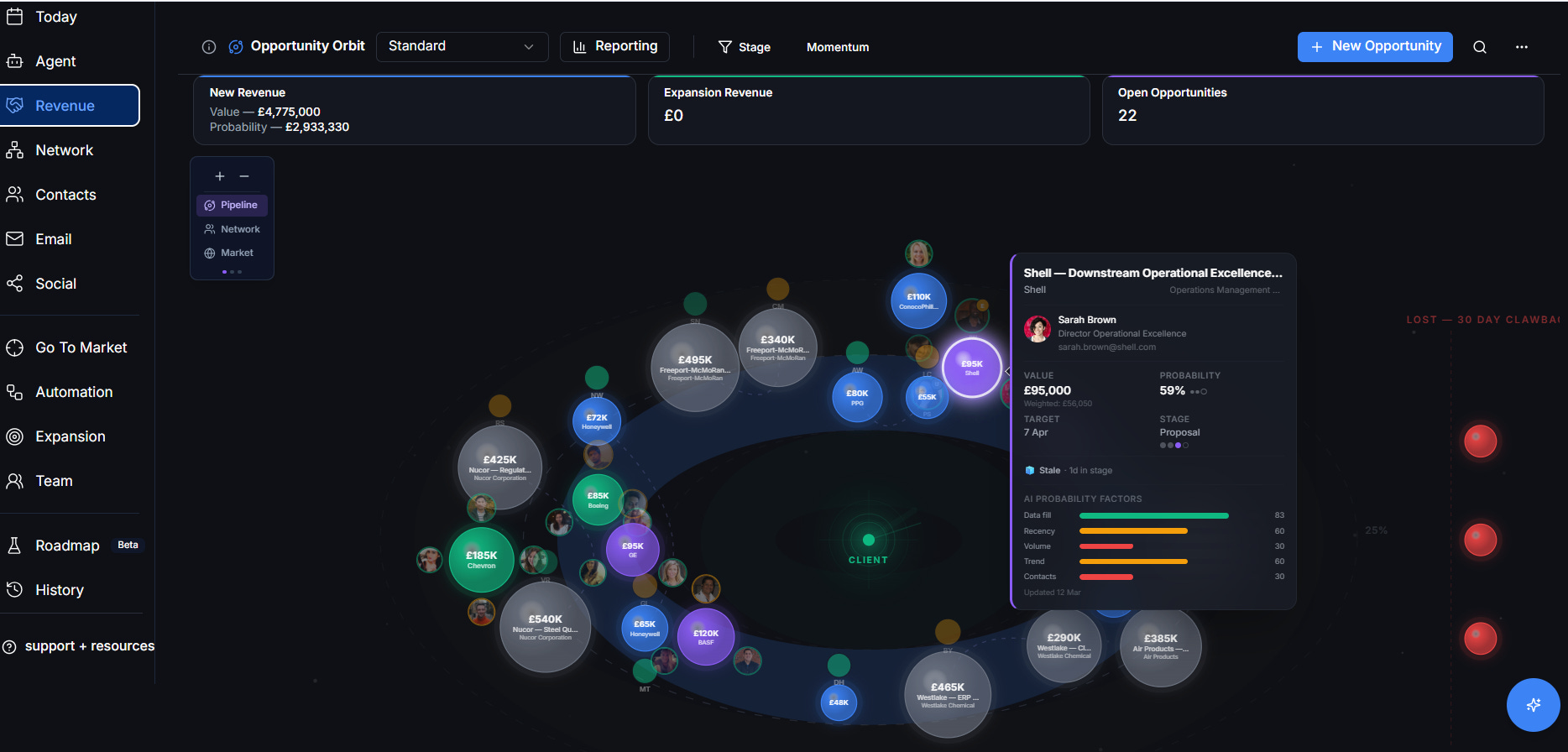Select the £340K Freeport-McMoRan bubble
Viewport: 1568px width, 752px height.
(778, 348)
